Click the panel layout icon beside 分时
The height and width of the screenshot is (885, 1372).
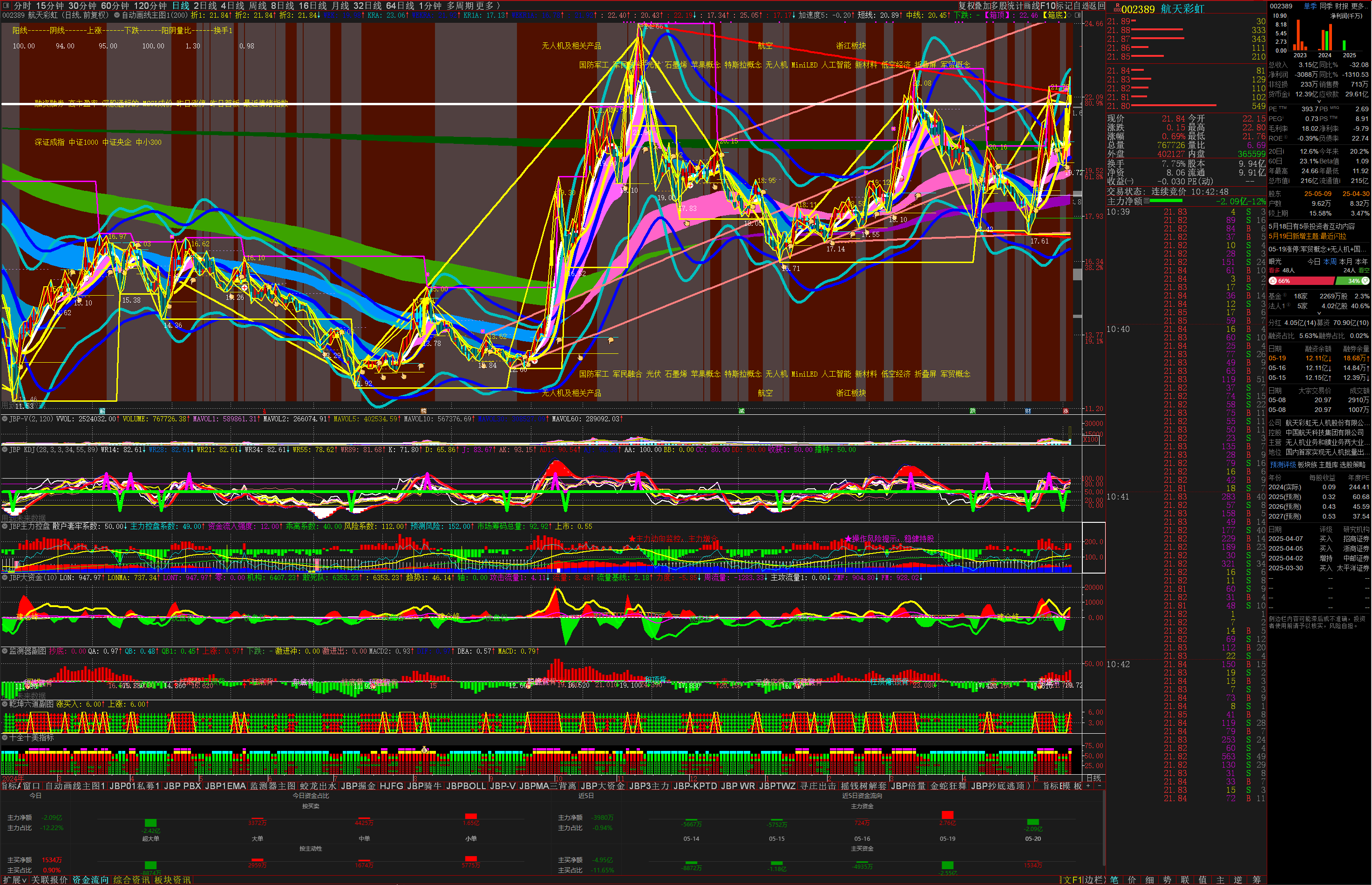tap(7, 5)
